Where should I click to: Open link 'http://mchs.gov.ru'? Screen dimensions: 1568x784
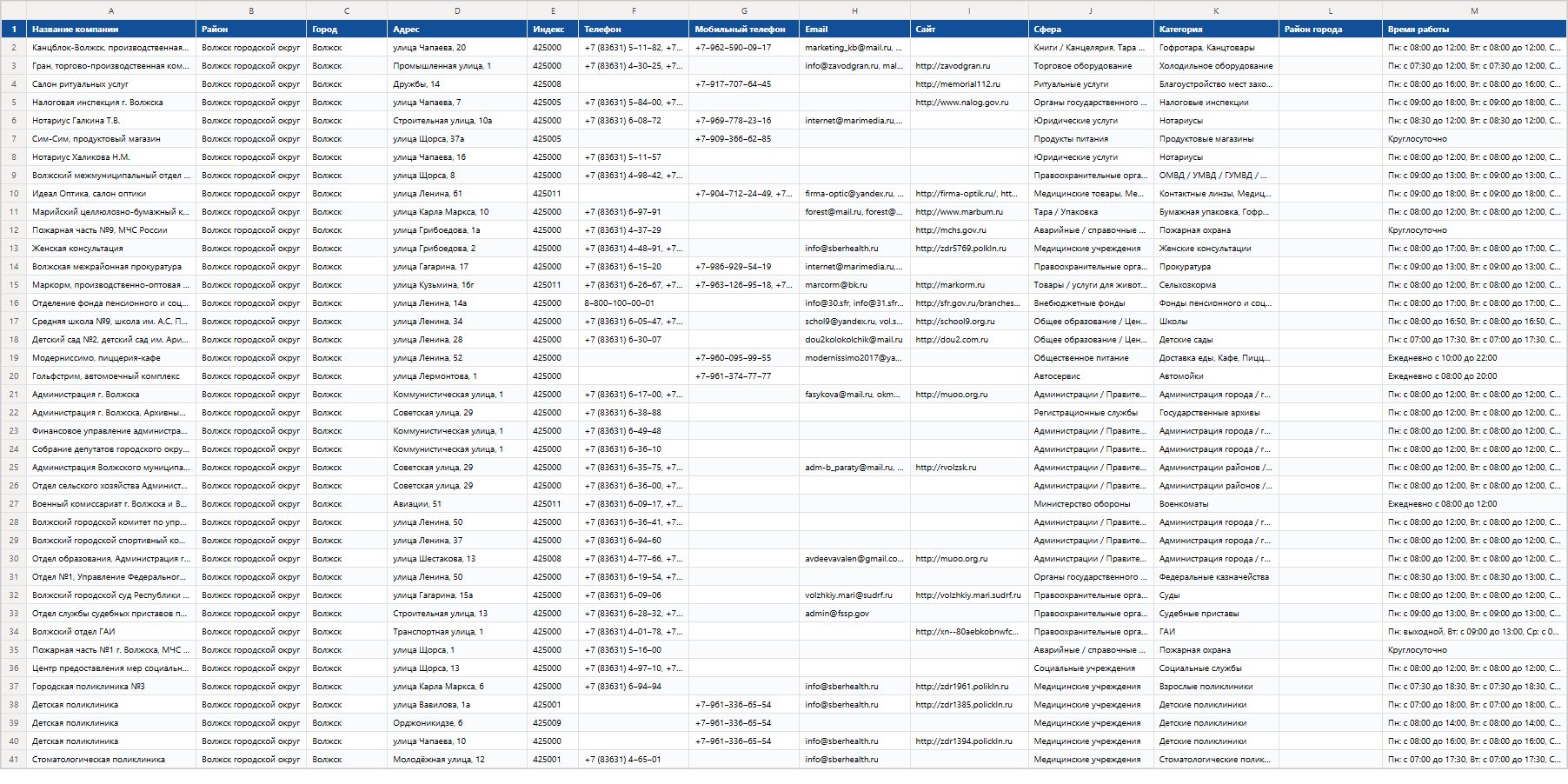click(x=951, y=229)
